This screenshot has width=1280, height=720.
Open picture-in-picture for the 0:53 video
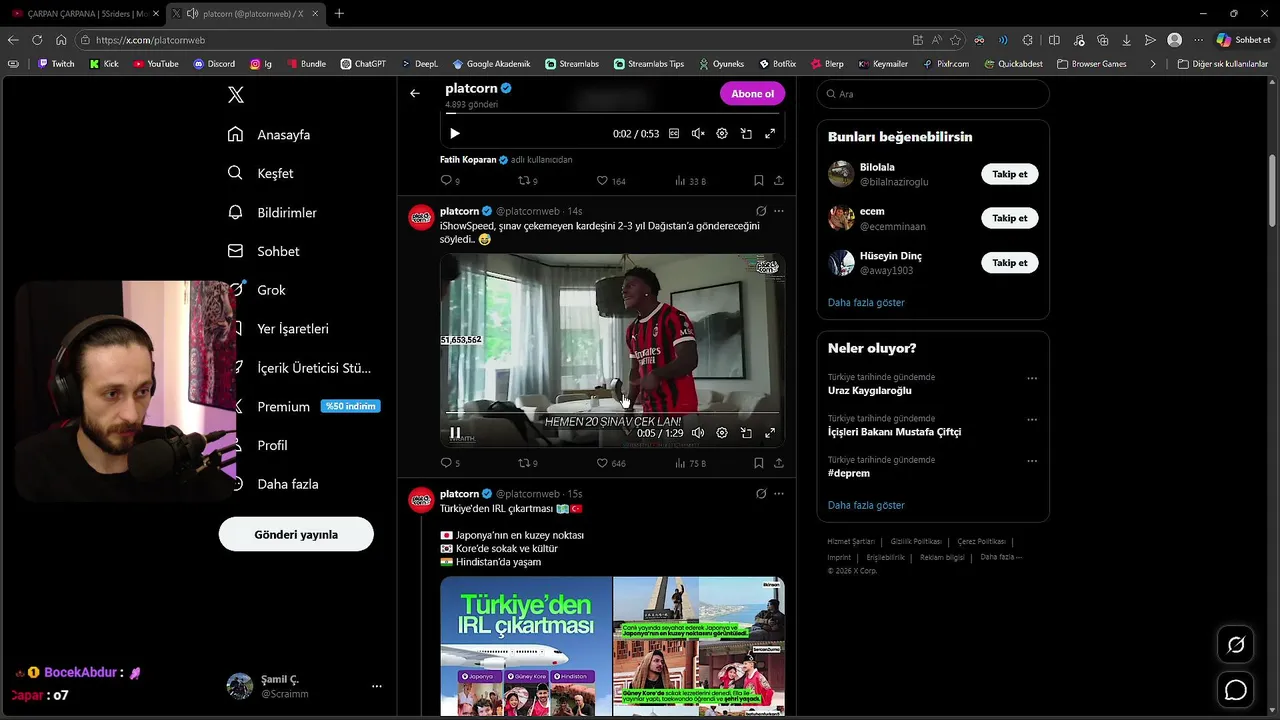[x=746, y=134]
